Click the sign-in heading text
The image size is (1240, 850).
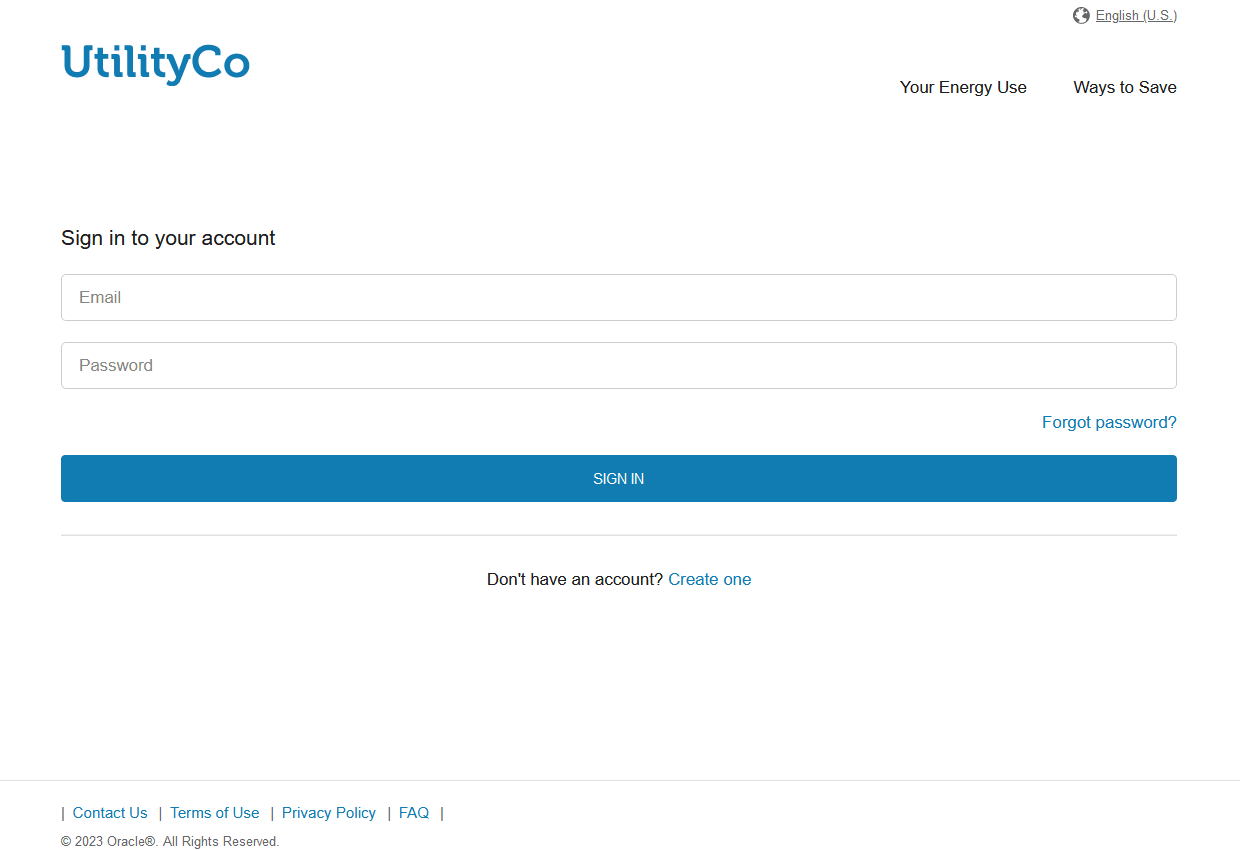click(167, 238)
